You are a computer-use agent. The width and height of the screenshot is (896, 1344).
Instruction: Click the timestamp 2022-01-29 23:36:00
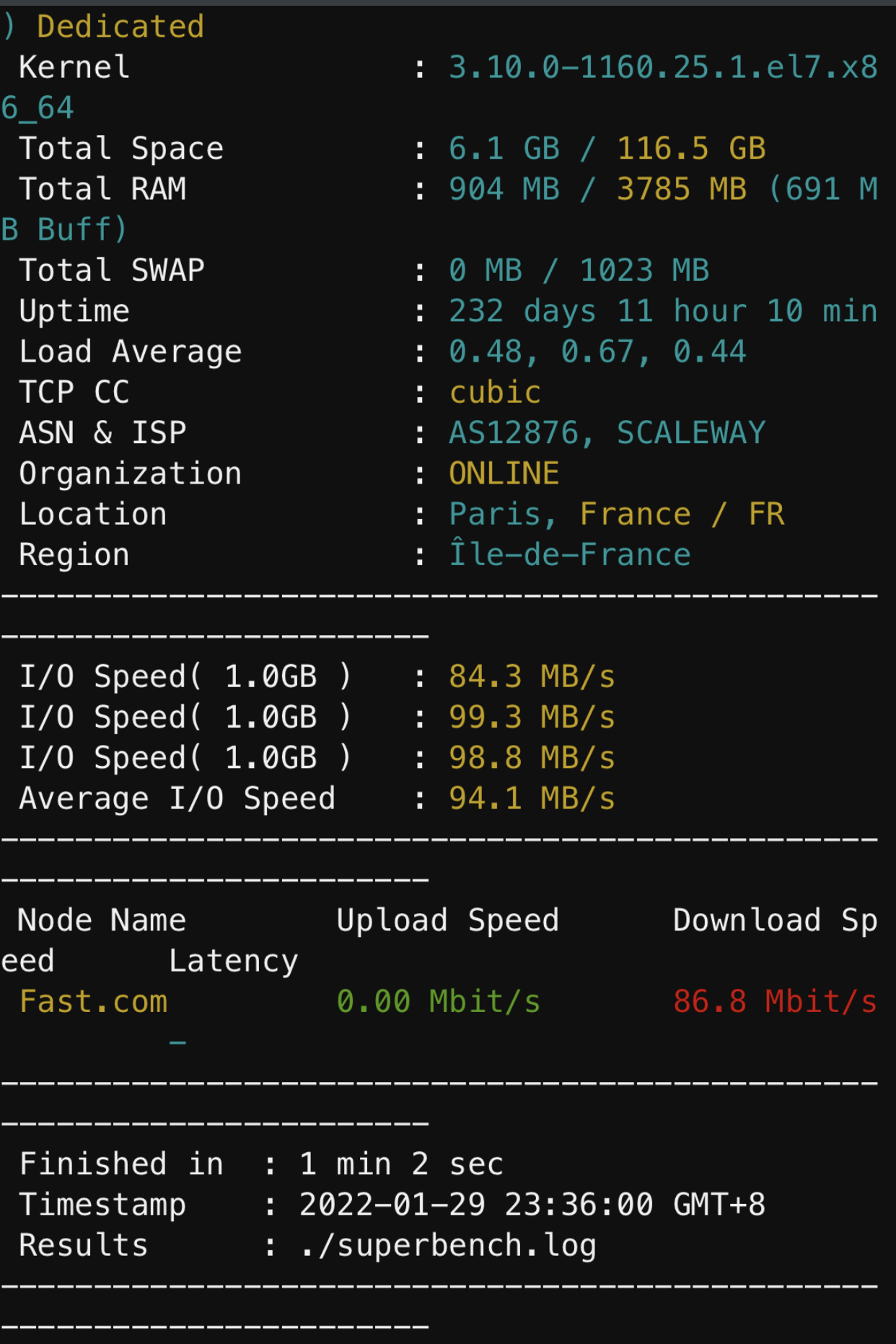pos(477,1205)
